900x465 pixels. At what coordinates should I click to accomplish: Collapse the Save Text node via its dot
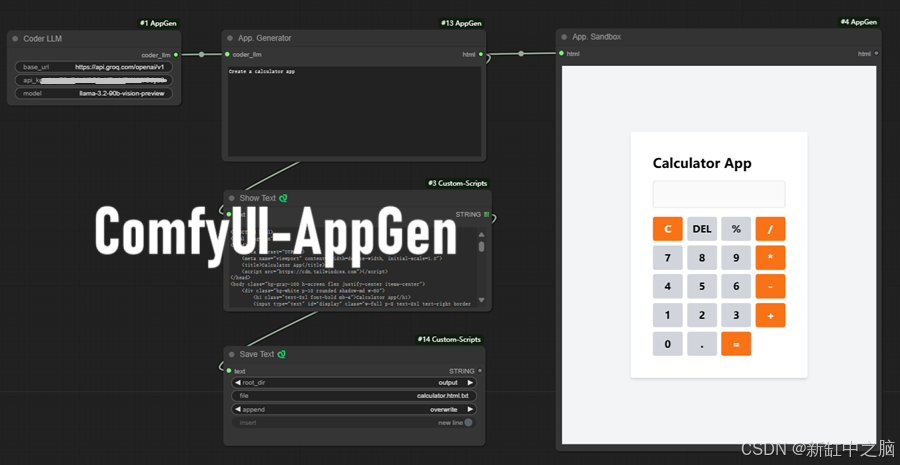pyautogui.click(x=232, y=354)
